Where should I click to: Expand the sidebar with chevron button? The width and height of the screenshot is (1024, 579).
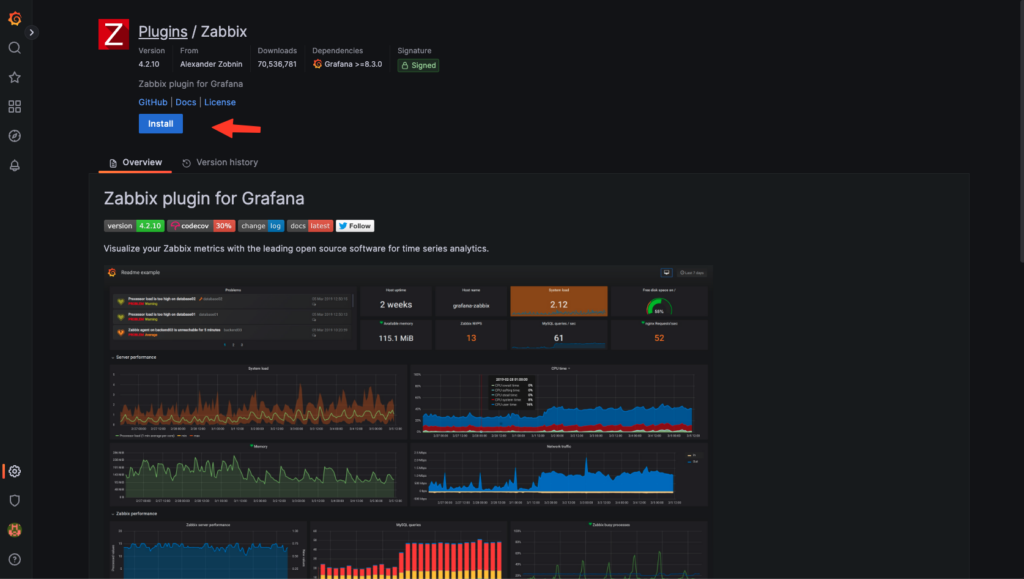coord(31,32)
